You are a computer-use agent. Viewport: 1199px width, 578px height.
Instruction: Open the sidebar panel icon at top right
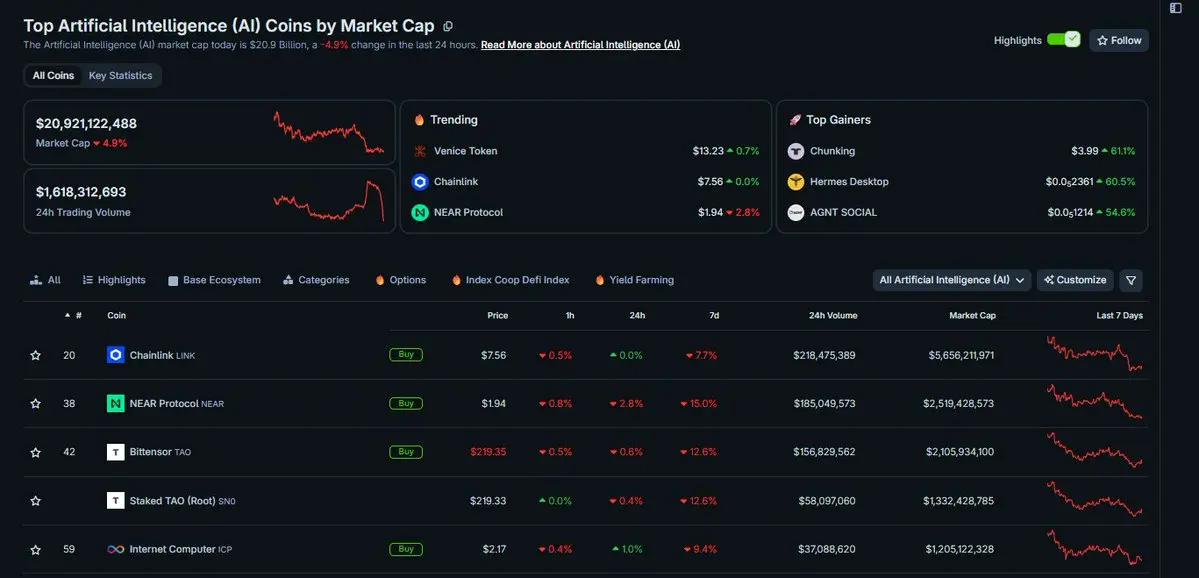tap(1175, 8)
